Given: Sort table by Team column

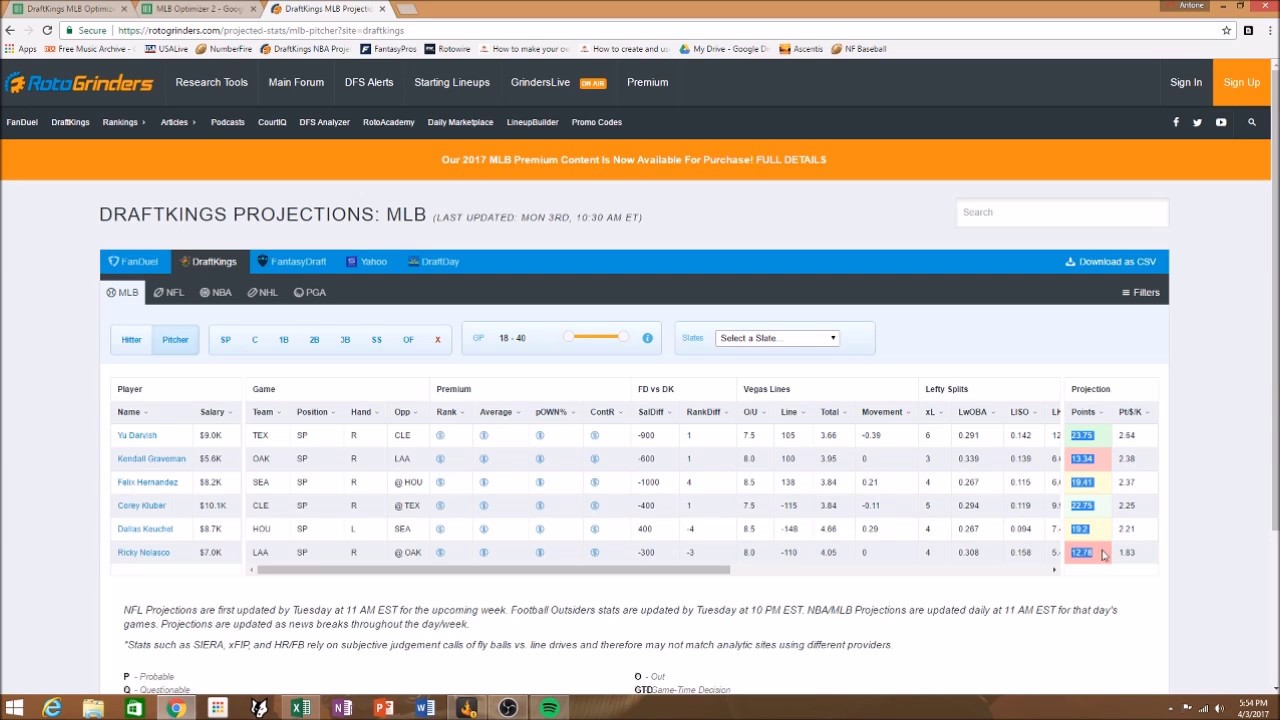Looking at the screenshot, I should (266, 412).
